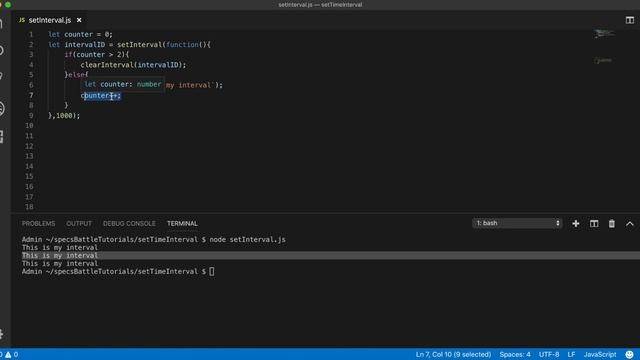
Task: Click the 'let counter: number' hover tooltip
Action: pos(123,84)
